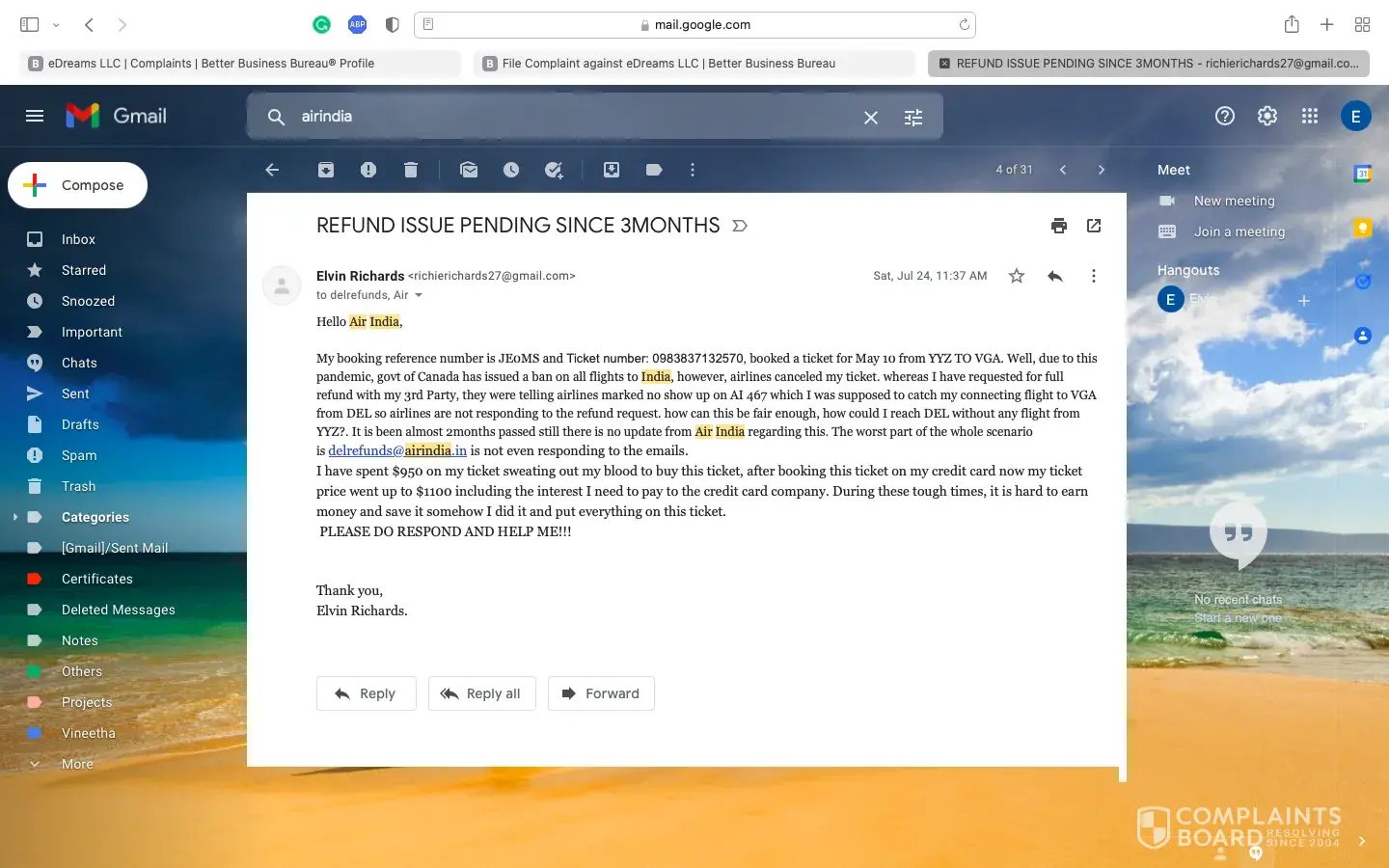Start a new Hangouts chat with the plus icon
Screen dimensions: 1389x868
pyautogui.click(x=1304, y=301)
